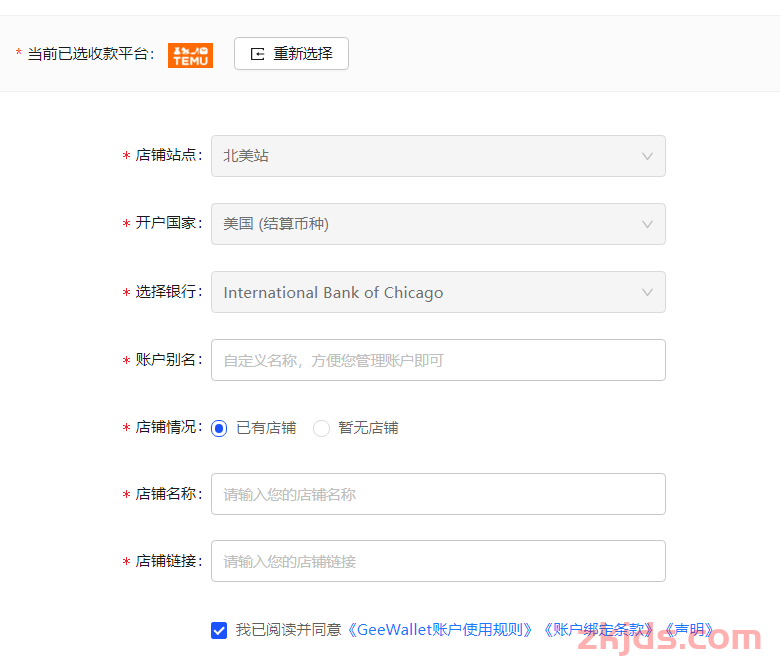The width and height of the screenshot is (780, 669).
Task: Open the 选择银行 International Bank of Chicago dropdown
Action: click(x=438, y=292)
